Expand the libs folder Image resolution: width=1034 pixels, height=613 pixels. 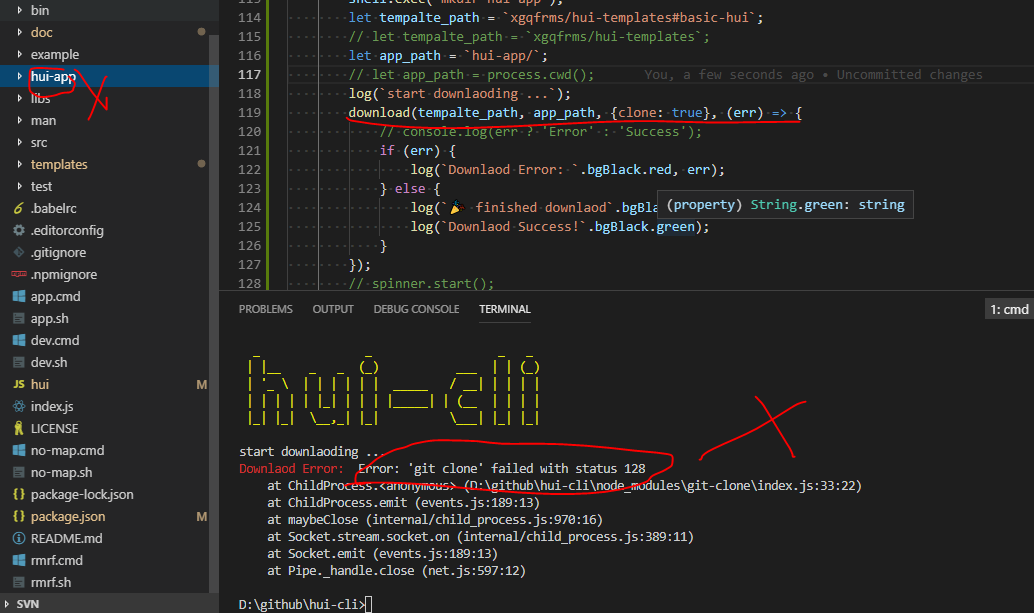pyautogui.click(x=19, y=98)
